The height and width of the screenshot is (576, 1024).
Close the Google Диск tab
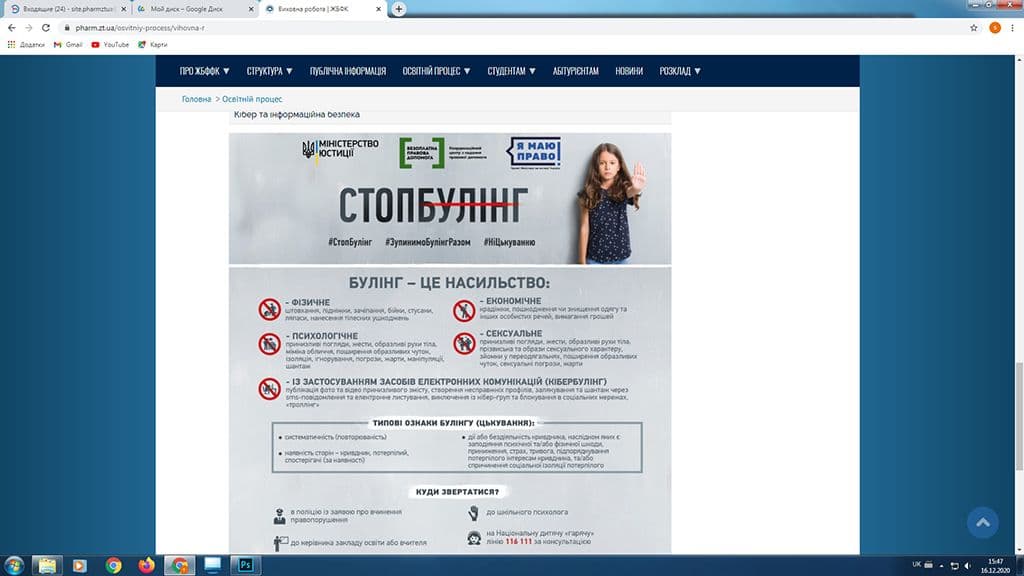[251, 9]
